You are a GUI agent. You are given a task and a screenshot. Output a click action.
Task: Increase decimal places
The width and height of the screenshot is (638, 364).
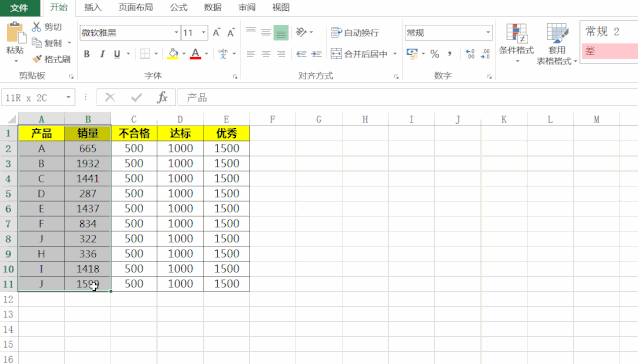(470, 54)
